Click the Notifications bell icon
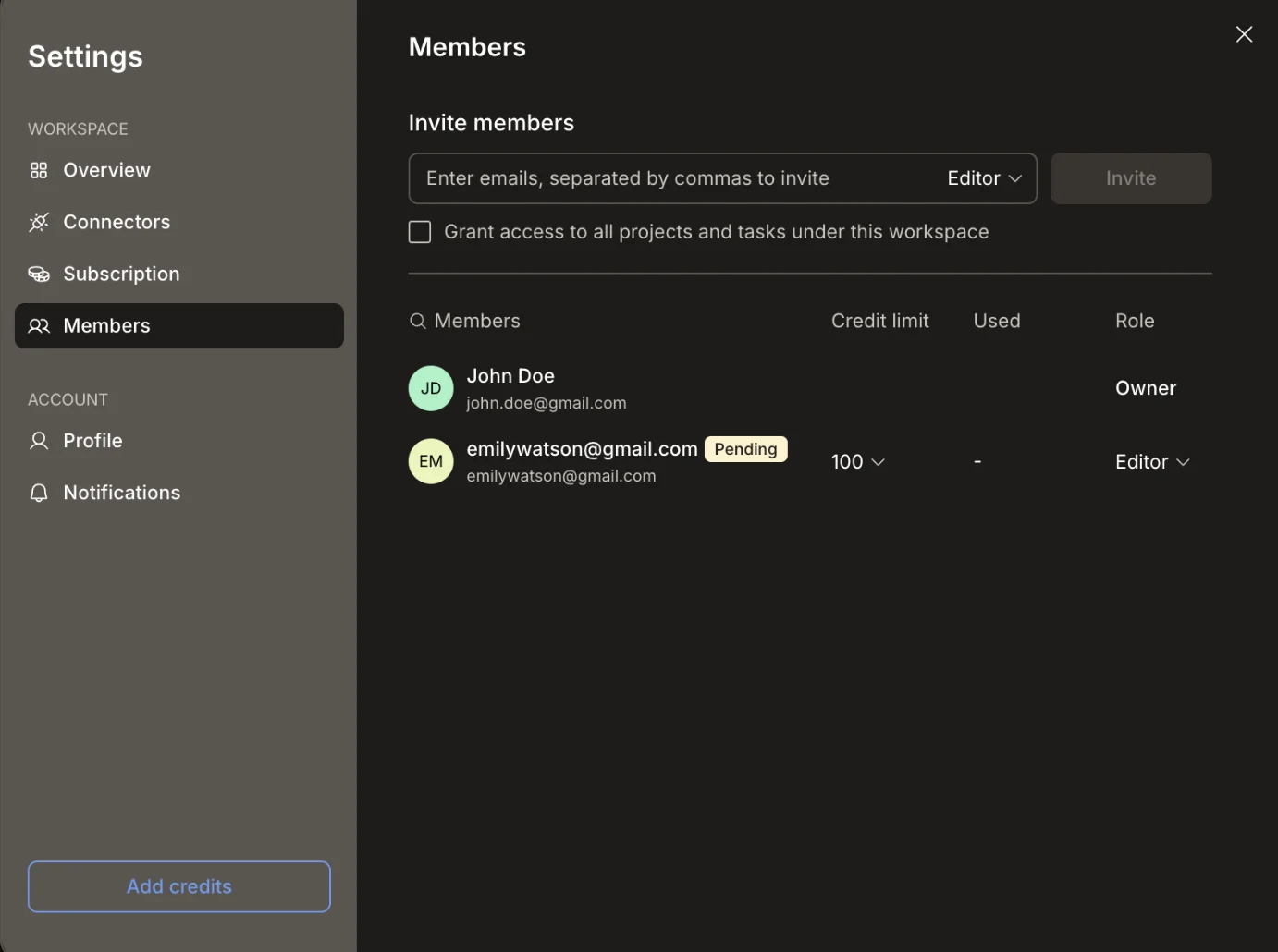The image size is (1278, 952). click(39, 493)
